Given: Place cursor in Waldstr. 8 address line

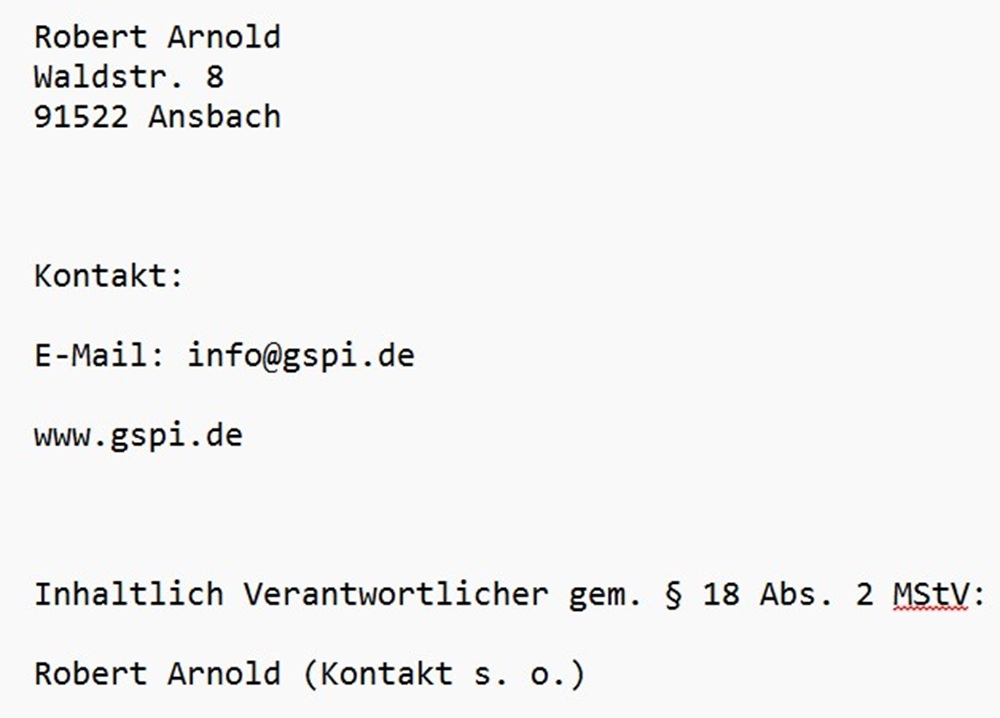Looking at the screenshot, I should coord(129,77).
